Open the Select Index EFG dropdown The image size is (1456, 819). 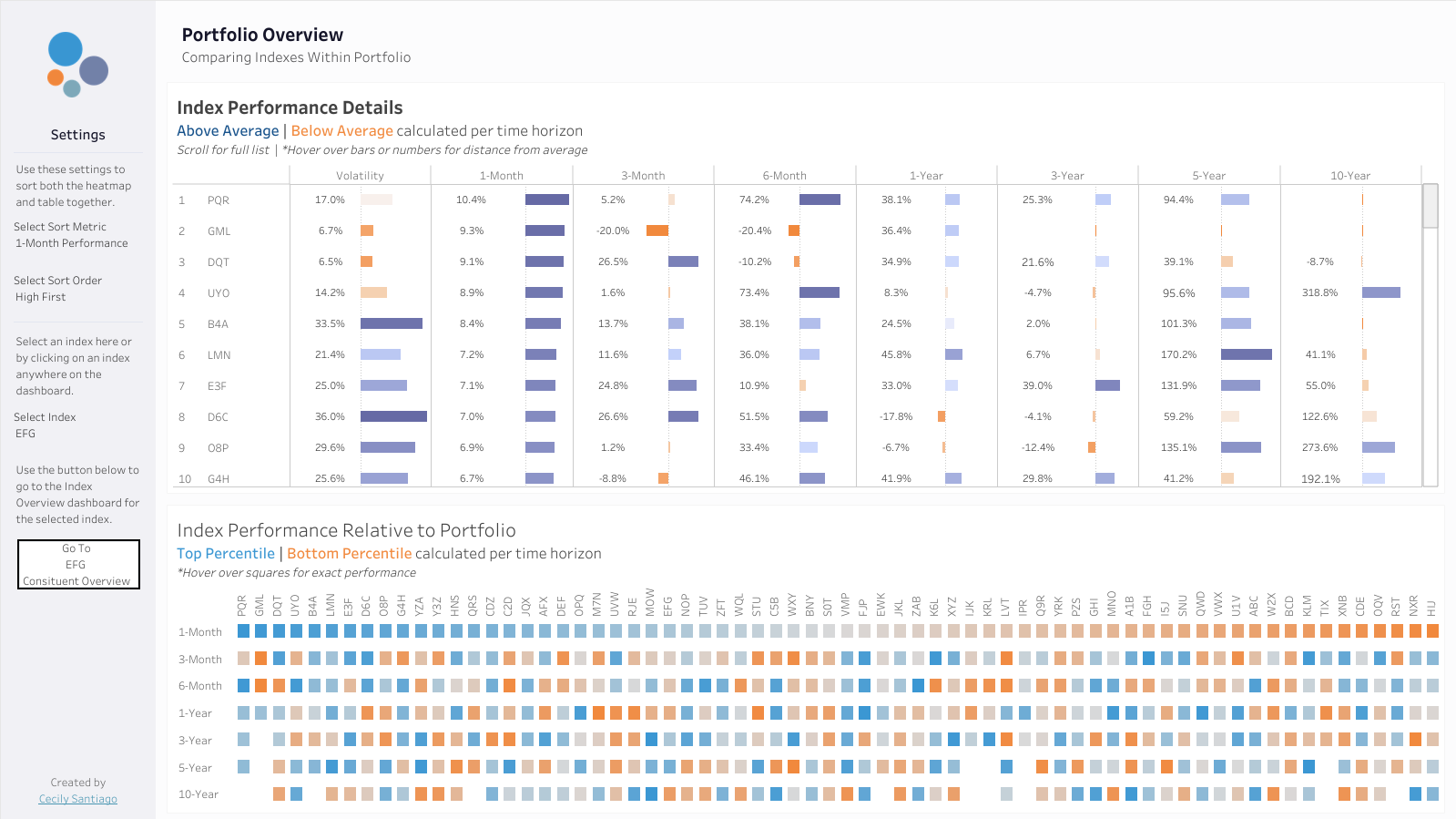[45, 425]
